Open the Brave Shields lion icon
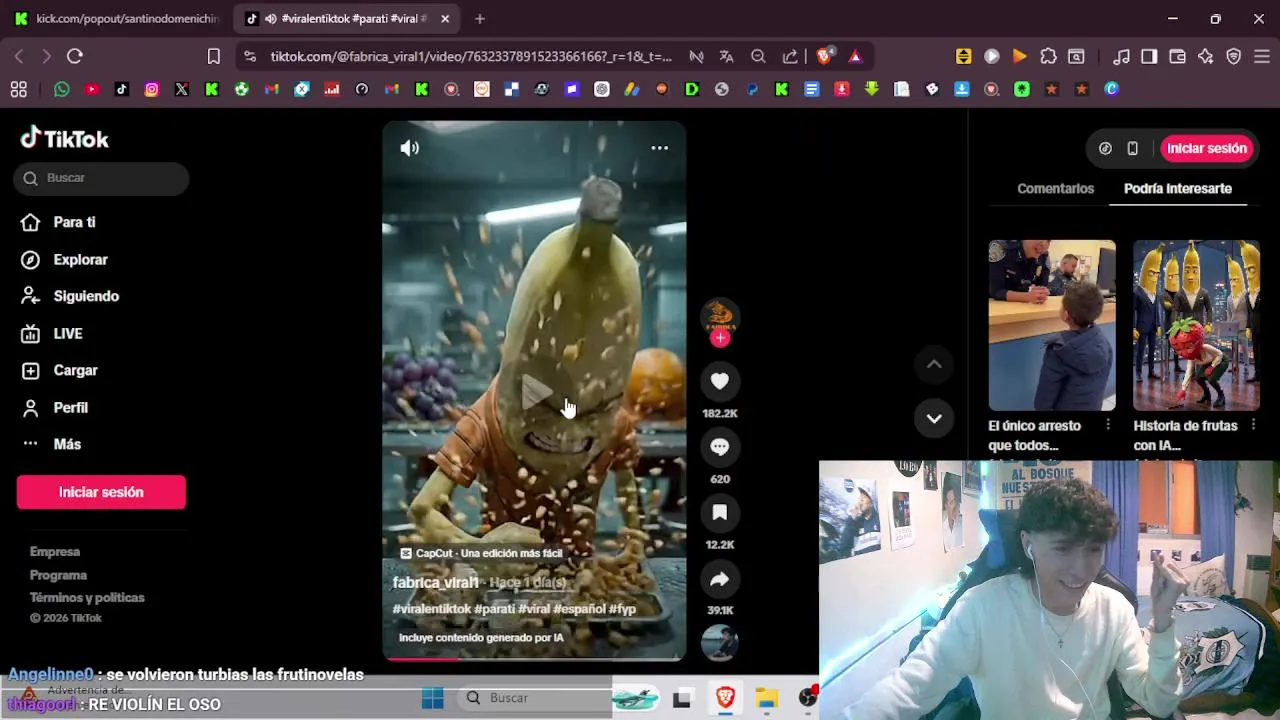The width and height of the screenshot is (1280, 720). point(824,56)
